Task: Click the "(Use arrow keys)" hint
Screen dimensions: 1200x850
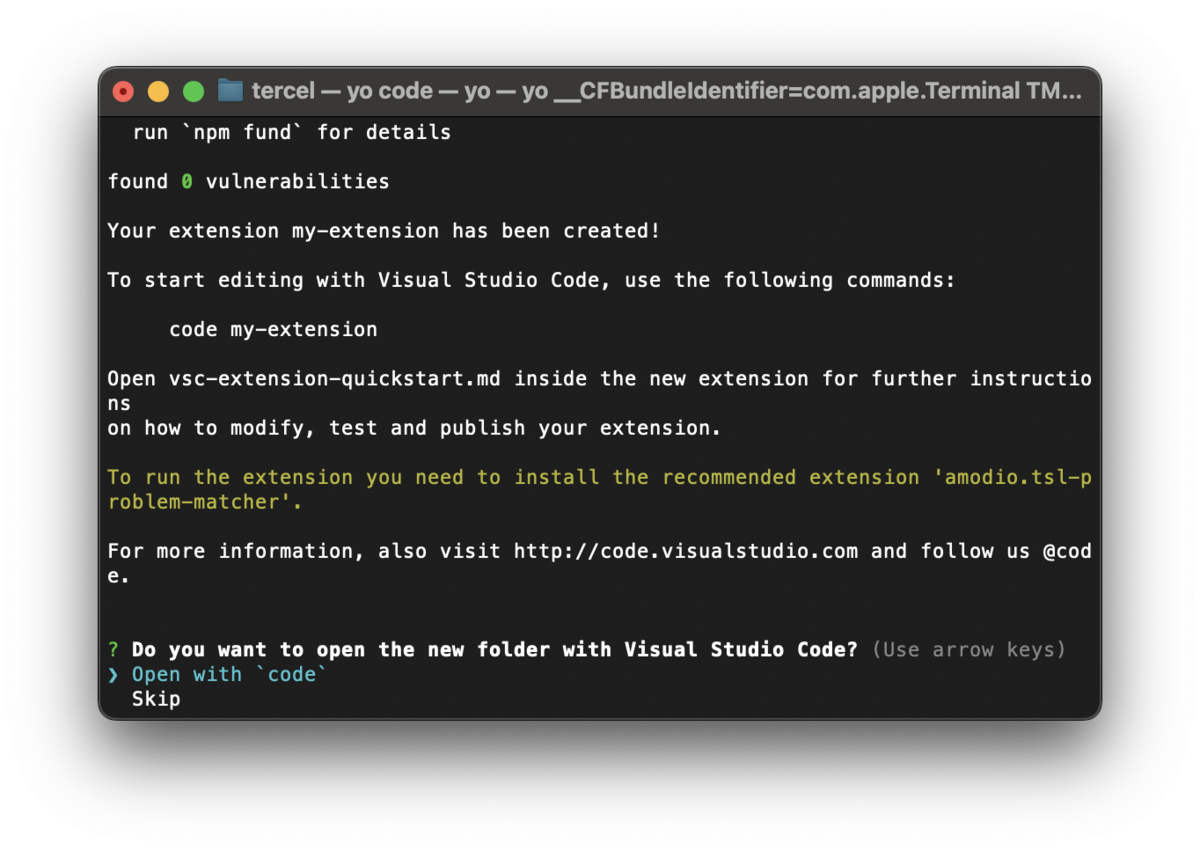Action: 969,650
